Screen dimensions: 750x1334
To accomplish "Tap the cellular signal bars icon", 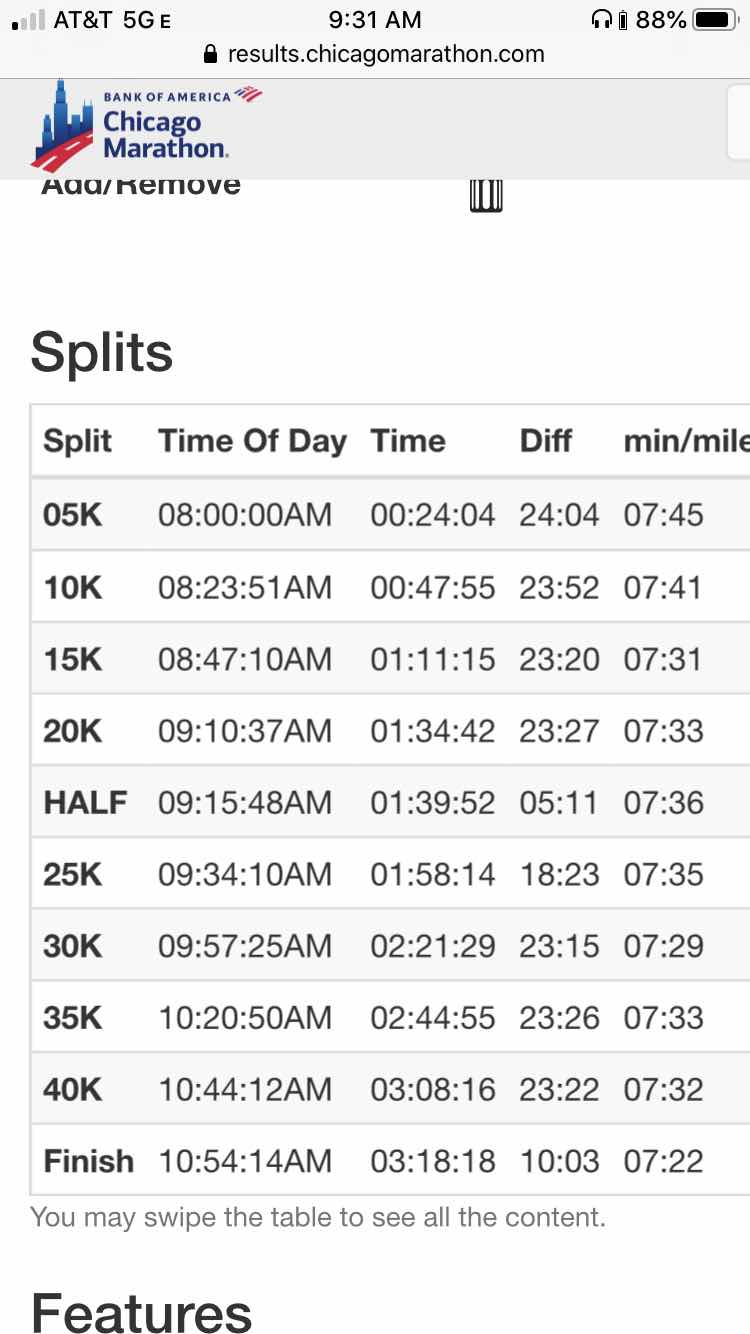I will point(28,20).
